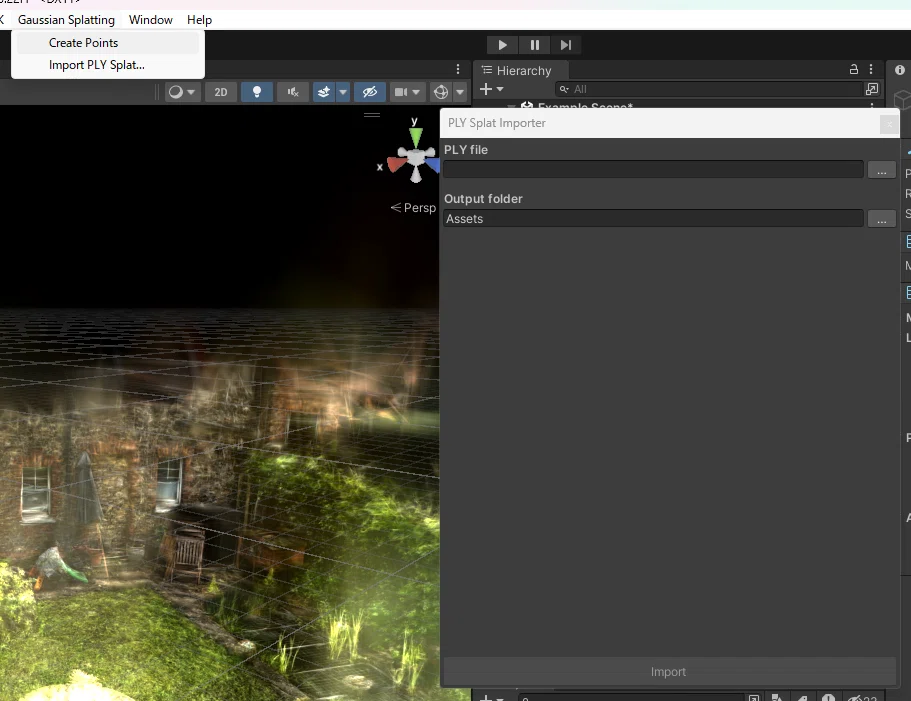Close the PLY Splat Importer window

click(x=889, y=124)
